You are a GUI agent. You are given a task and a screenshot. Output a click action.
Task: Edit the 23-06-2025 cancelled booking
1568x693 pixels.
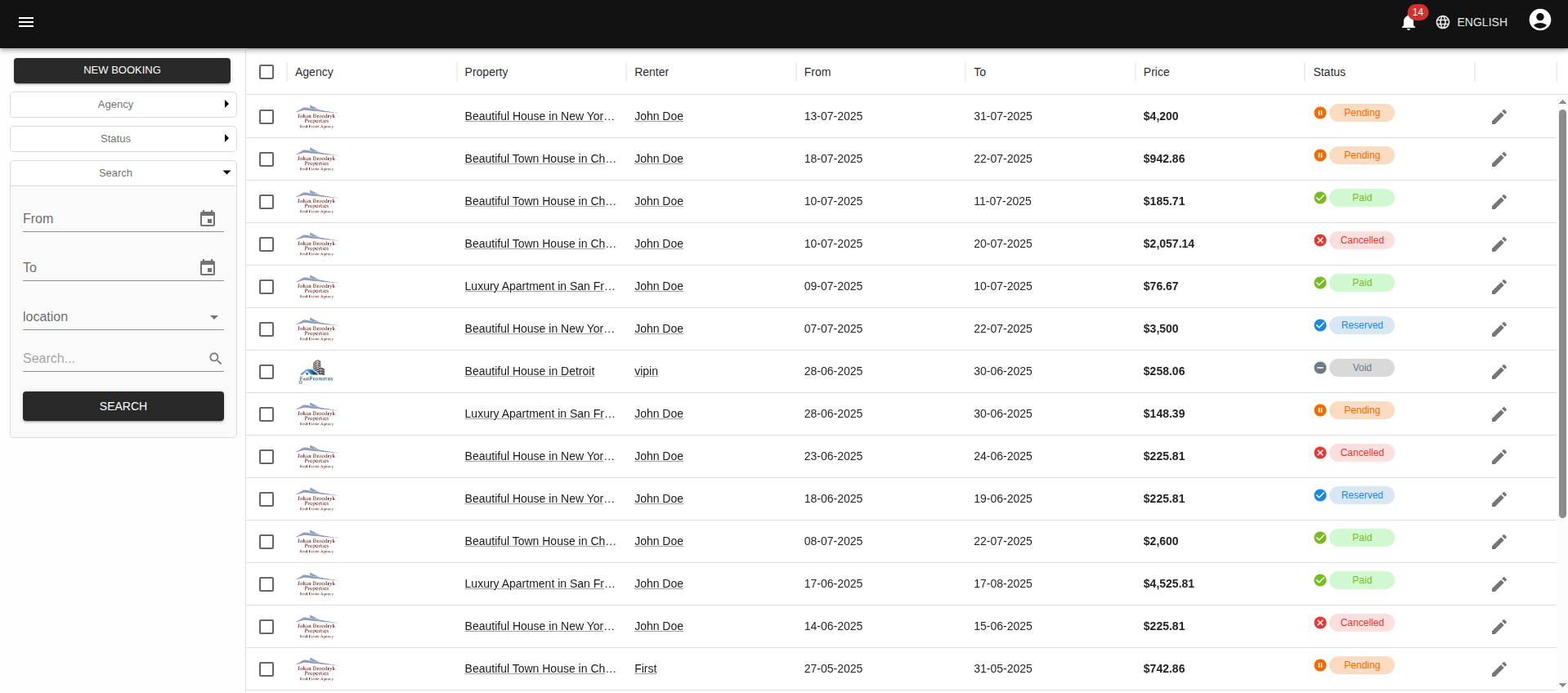[1499, 457]
